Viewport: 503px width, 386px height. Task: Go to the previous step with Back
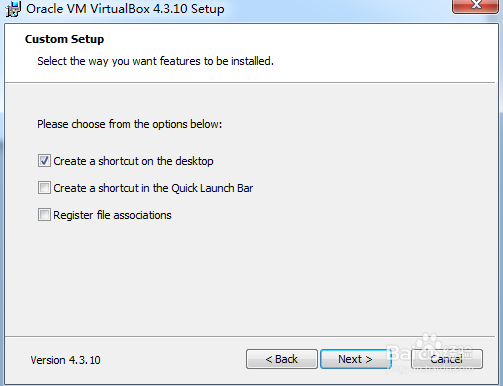282,359
